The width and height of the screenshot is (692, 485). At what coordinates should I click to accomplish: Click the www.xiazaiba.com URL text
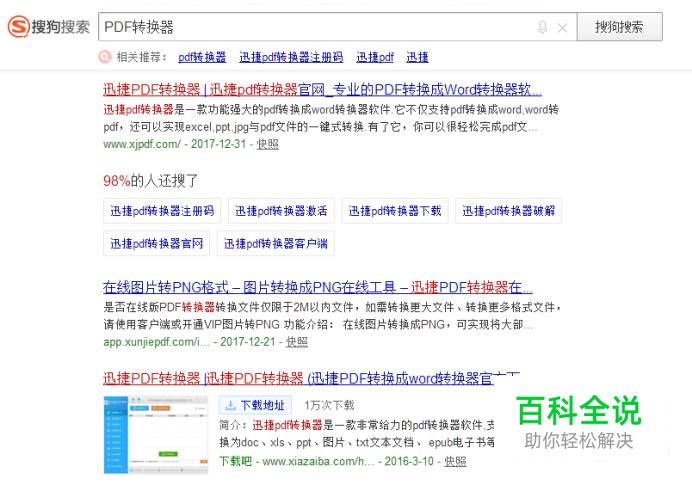[x=318, y=461]
